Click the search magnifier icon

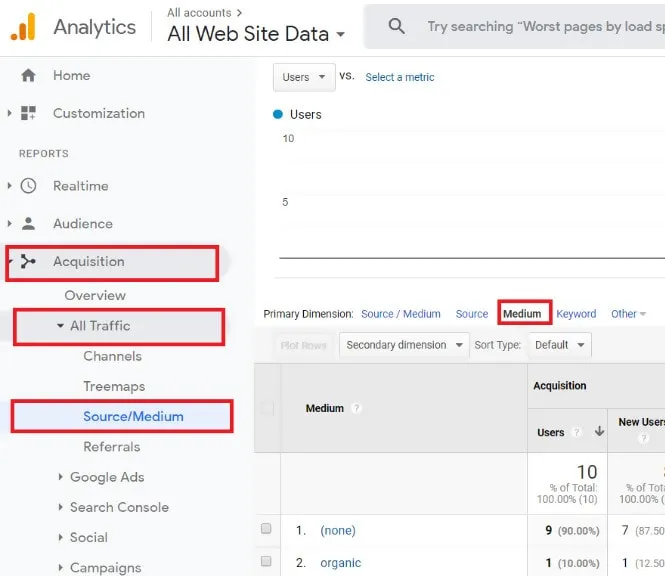(397, 27)
